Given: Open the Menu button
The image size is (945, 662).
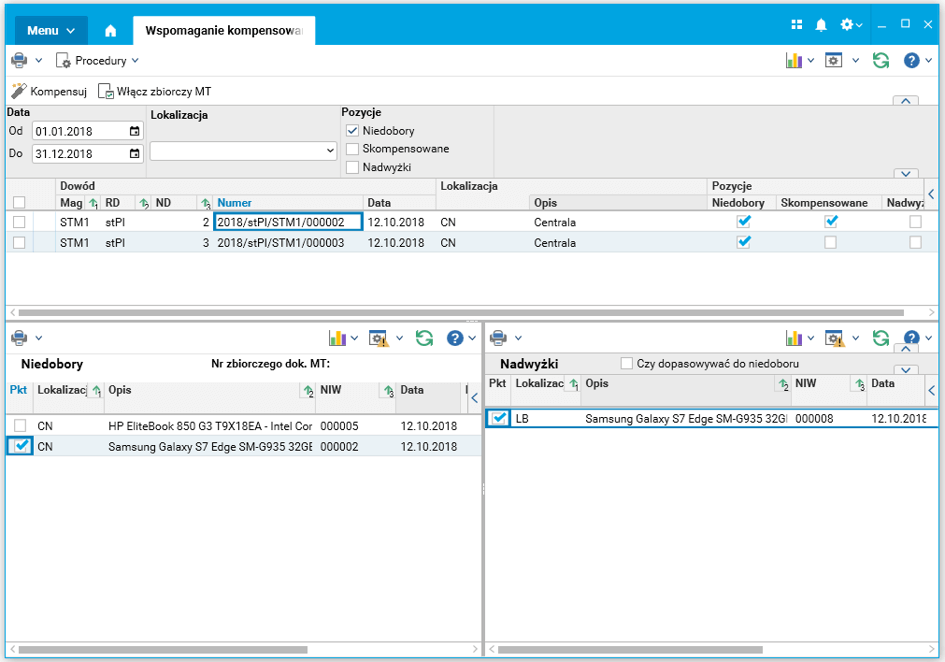Looking at the screenshot, I should 51,31.
